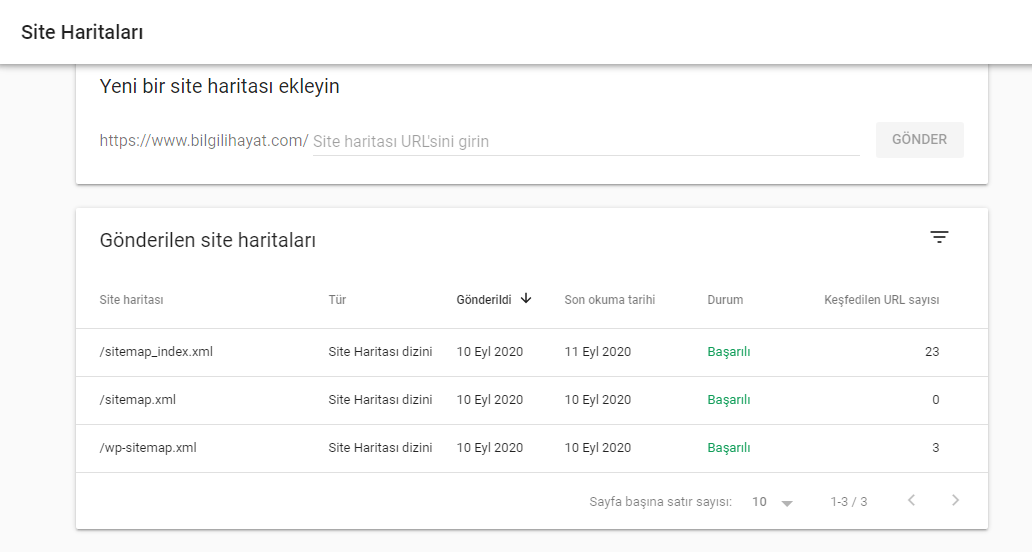Sort by Site haritası column header
This screenshot has height=552, width=1032.
[x=131, y=300]
